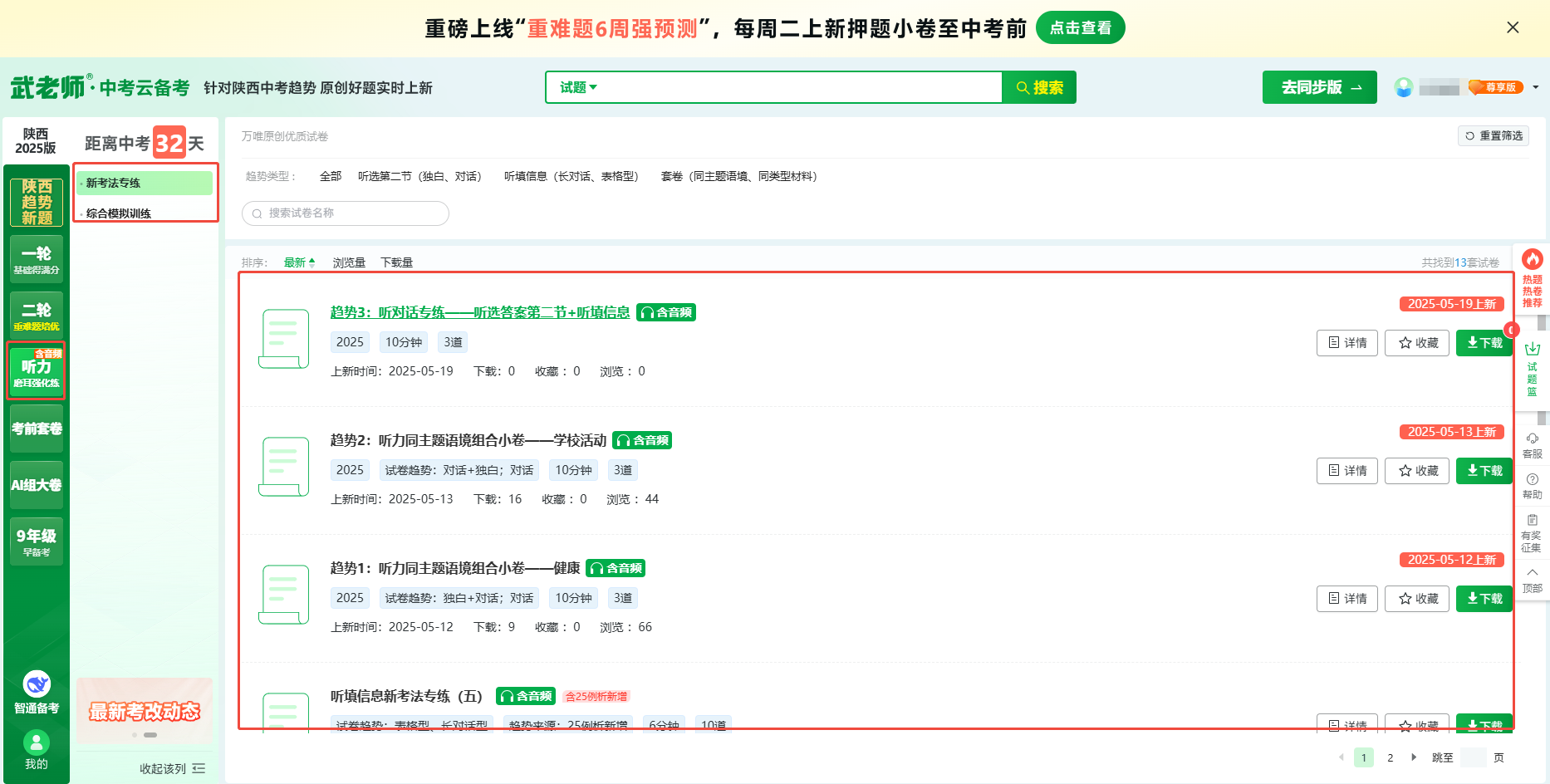
Task: Toggle 最新 sort order
Action: coord(299,262)
